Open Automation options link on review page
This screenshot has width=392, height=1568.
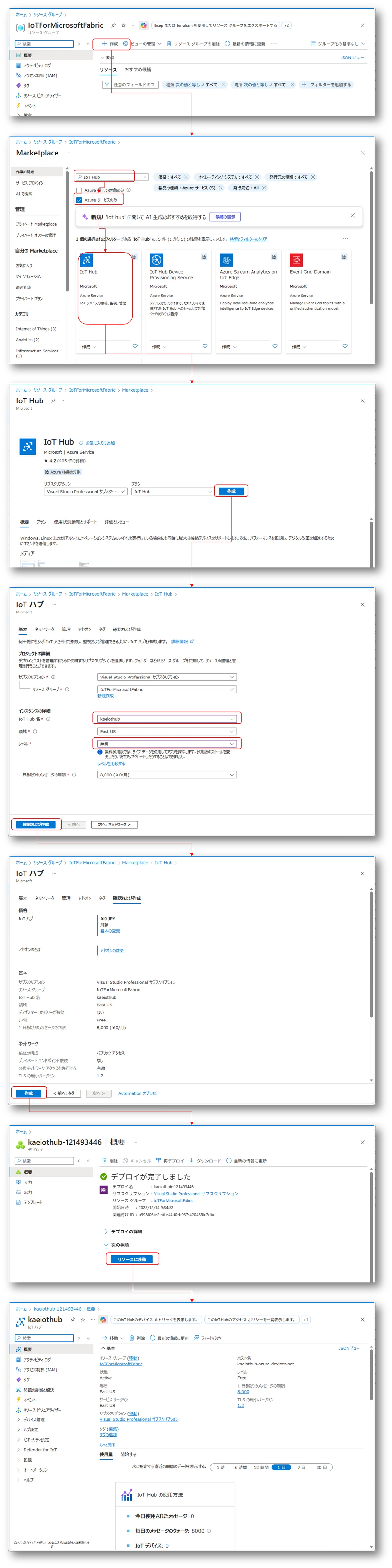tap(138, 1093)
